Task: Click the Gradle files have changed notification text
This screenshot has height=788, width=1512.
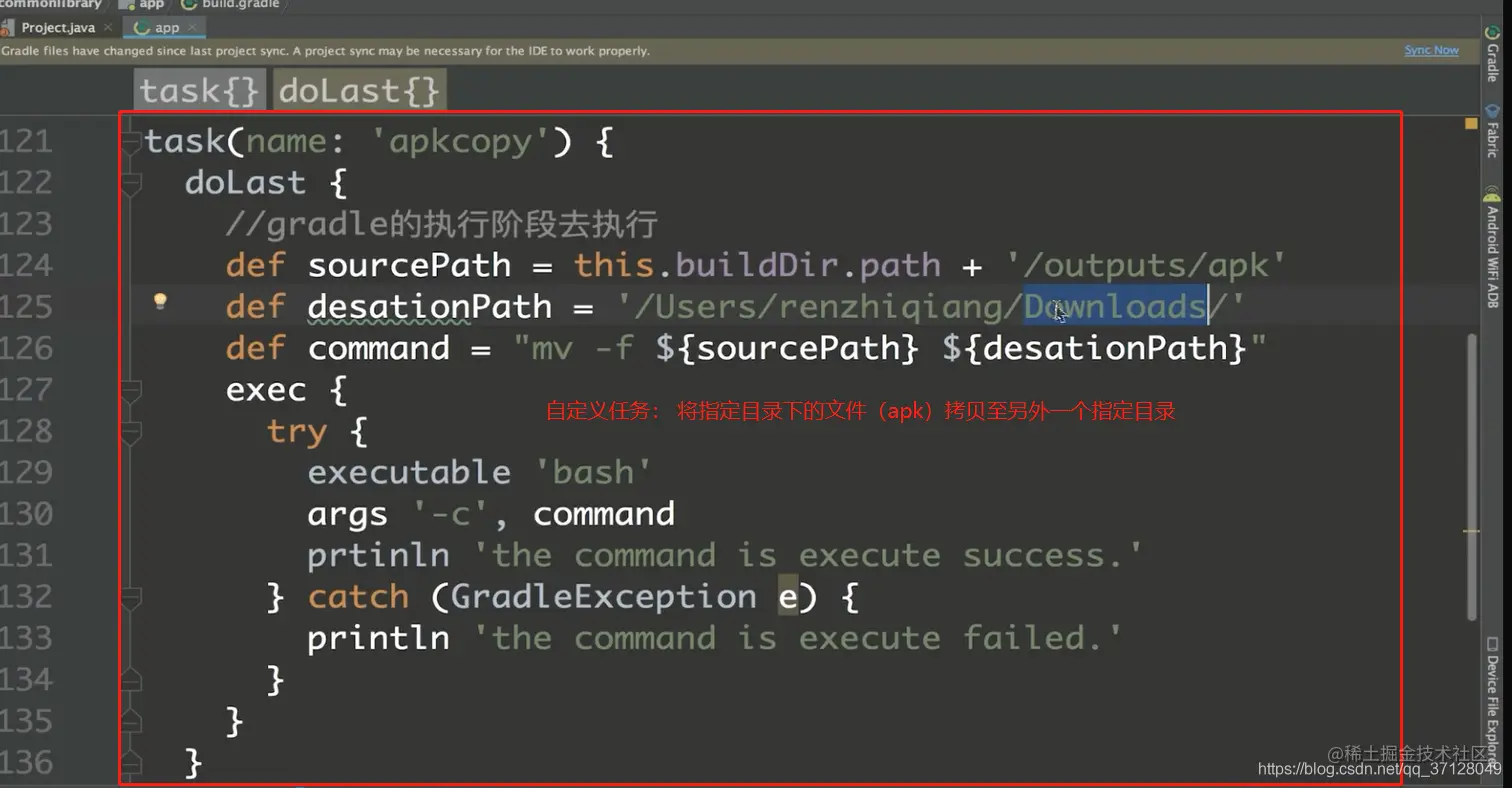Action: click(x=325, y=50)
